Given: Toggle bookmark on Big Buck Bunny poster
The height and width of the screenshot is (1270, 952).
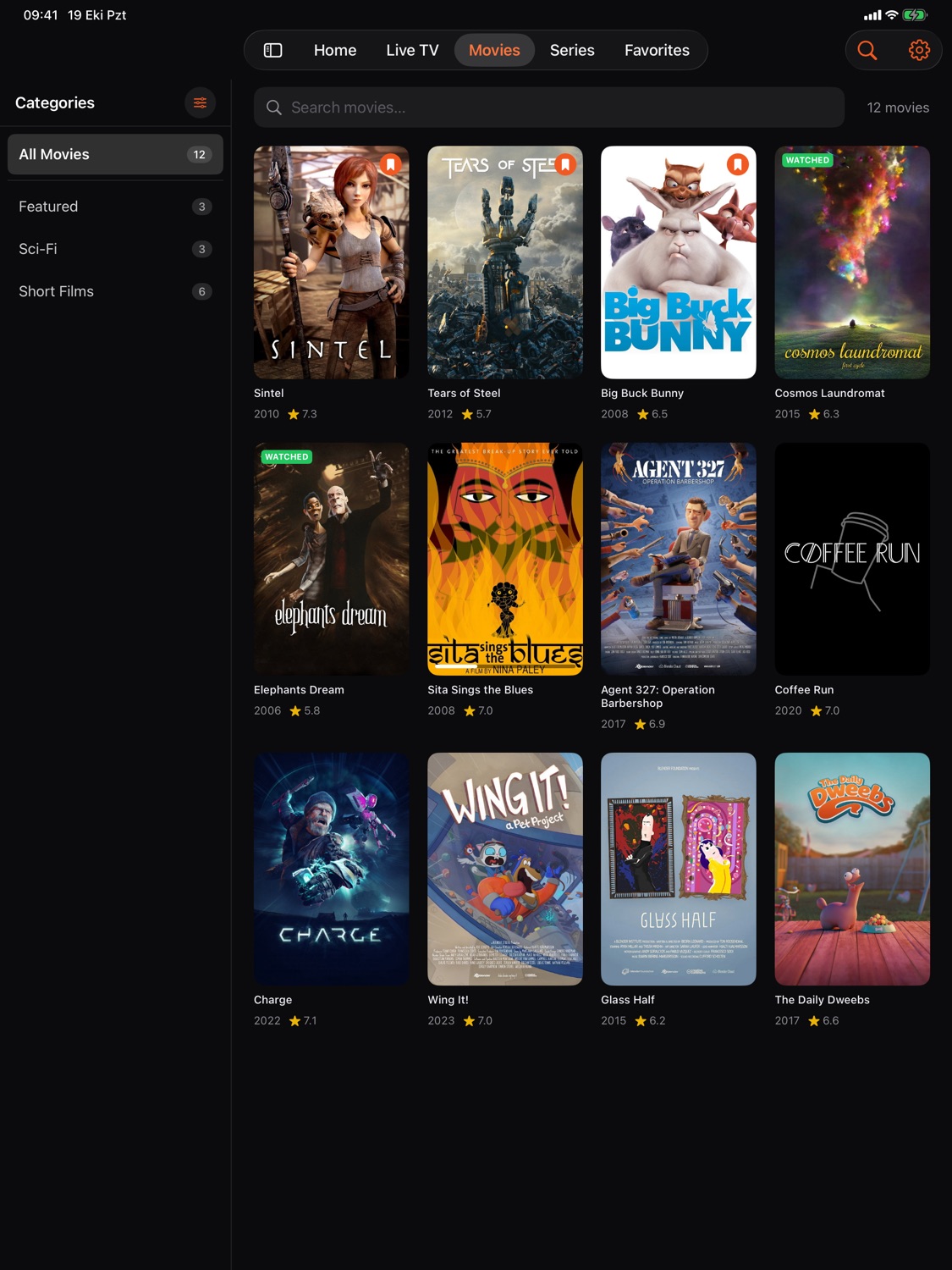Looking at the screenshot, I should coord(738,164).
